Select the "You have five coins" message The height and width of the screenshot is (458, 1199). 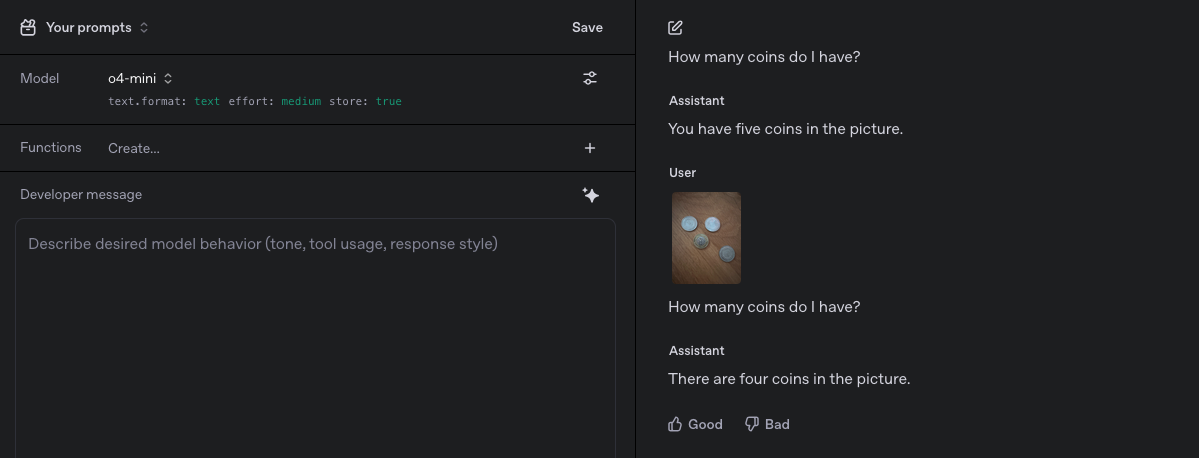click(x=785, y=129)
